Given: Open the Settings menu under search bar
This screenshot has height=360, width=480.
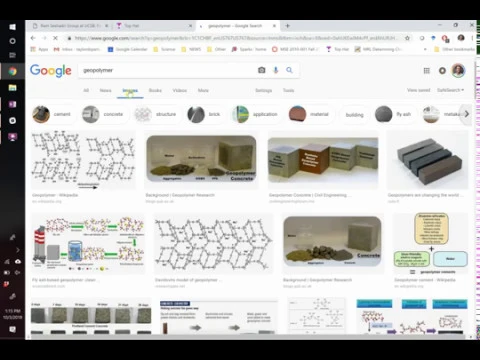Looking at the screenshot, I should pos(263,90).
